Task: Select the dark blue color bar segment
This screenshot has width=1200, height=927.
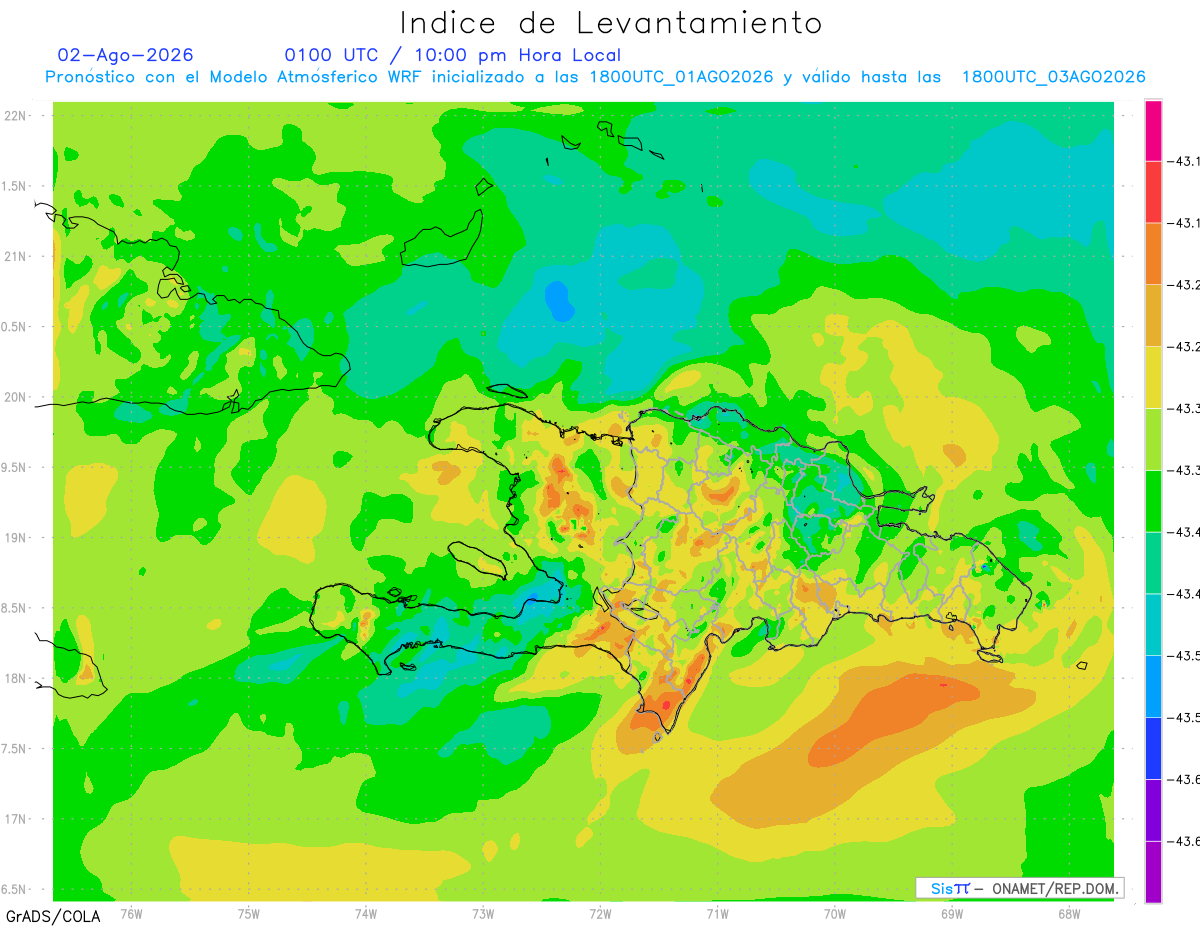Action: [1153, 749]
